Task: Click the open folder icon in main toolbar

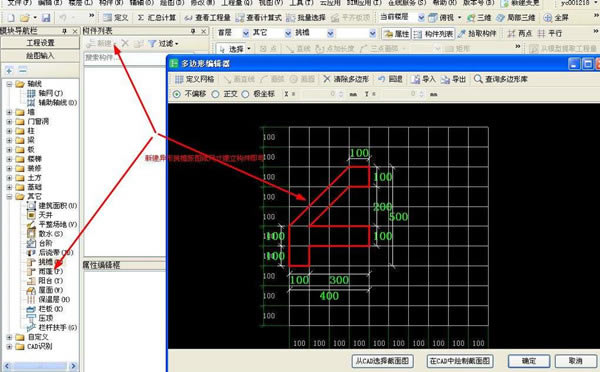Action: (x=24, y=18)
